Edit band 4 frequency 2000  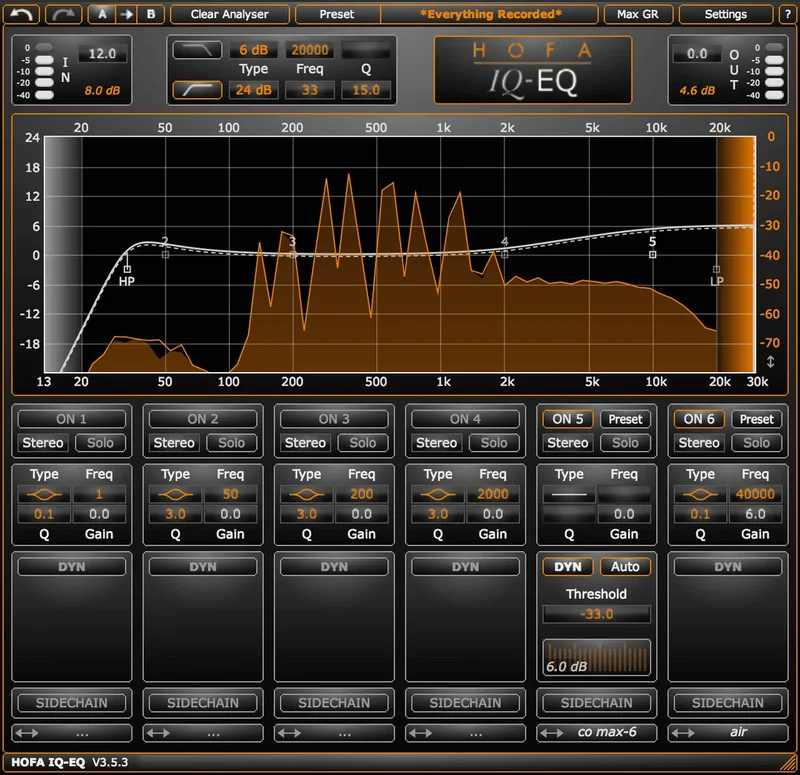[493, 494]
